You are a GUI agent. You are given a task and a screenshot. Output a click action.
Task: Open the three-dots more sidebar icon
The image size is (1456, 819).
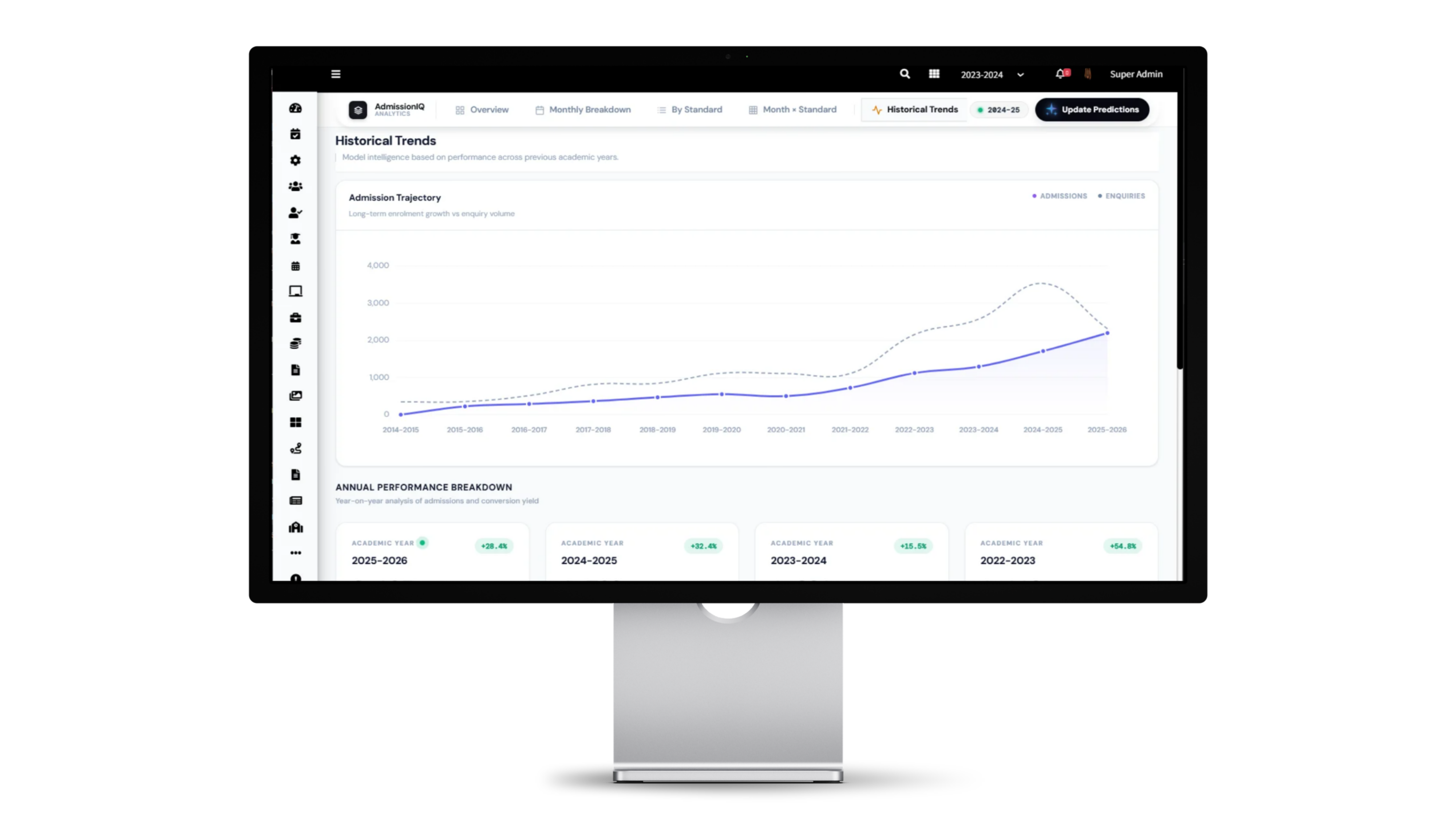[x=296, y=553]
